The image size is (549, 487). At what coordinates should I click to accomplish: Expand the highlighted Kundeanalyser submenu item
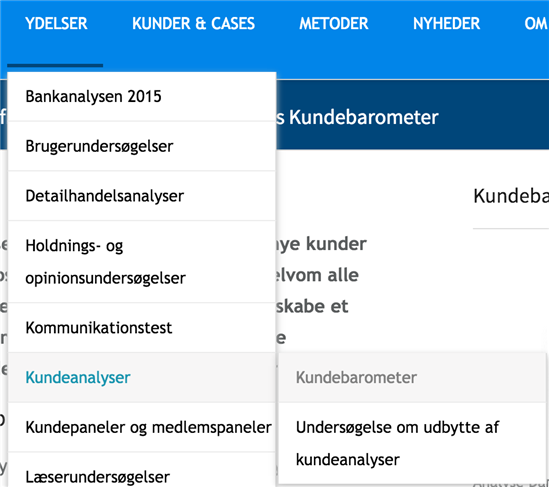pos(142,377)
